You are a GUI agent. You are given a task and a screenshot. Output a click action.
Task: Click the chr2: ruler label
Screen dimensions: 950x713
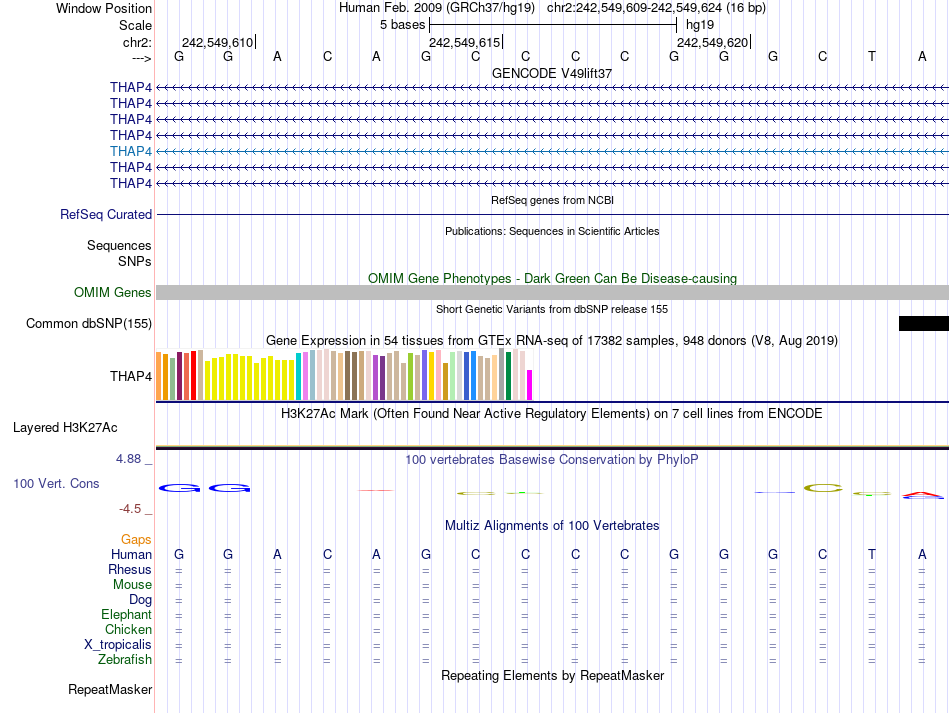138,42
